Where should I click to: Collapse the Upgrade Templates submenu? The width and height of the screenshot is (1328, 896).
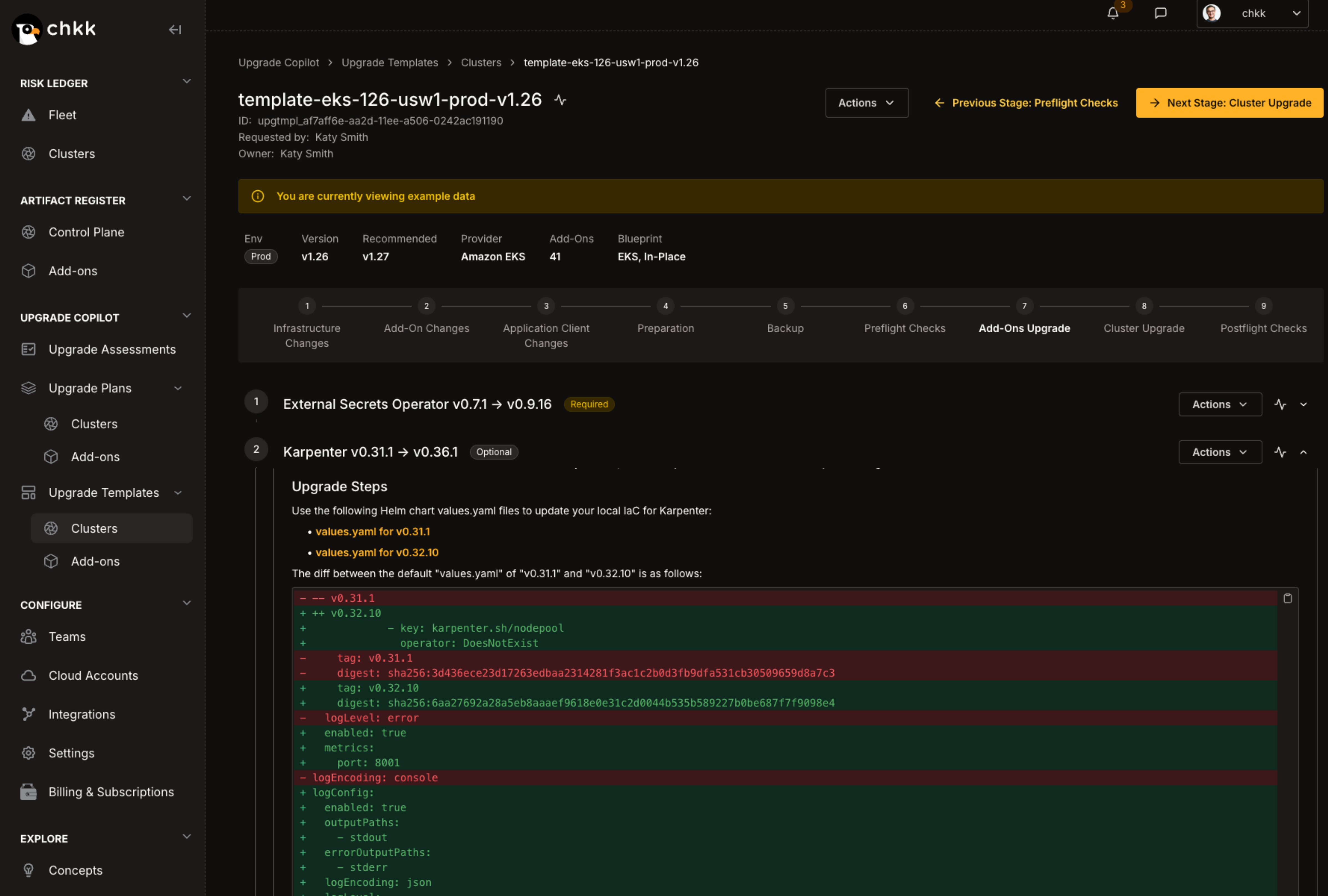point(178,493)
